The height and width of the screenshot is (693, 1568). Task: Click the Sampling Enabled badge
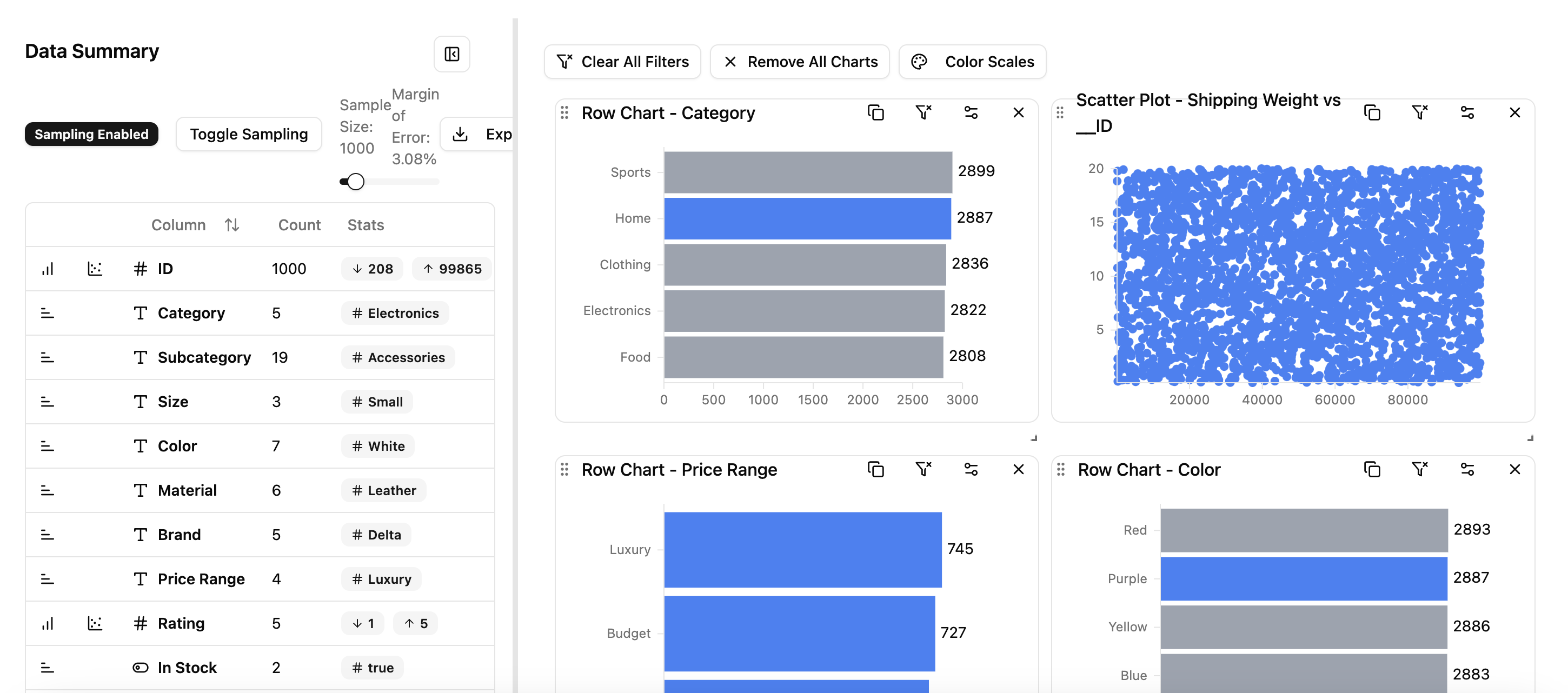click(91, 134)
